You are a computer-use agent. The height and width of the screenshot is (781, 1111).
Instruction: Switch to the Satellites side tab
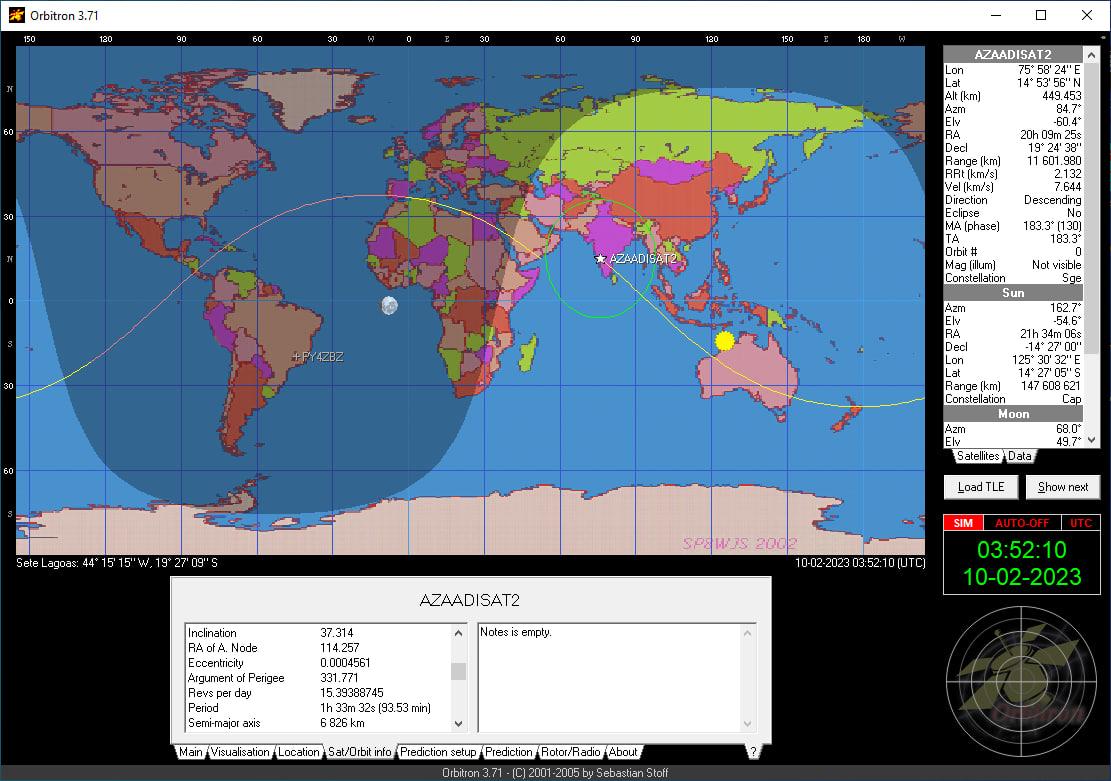point(977,456)
